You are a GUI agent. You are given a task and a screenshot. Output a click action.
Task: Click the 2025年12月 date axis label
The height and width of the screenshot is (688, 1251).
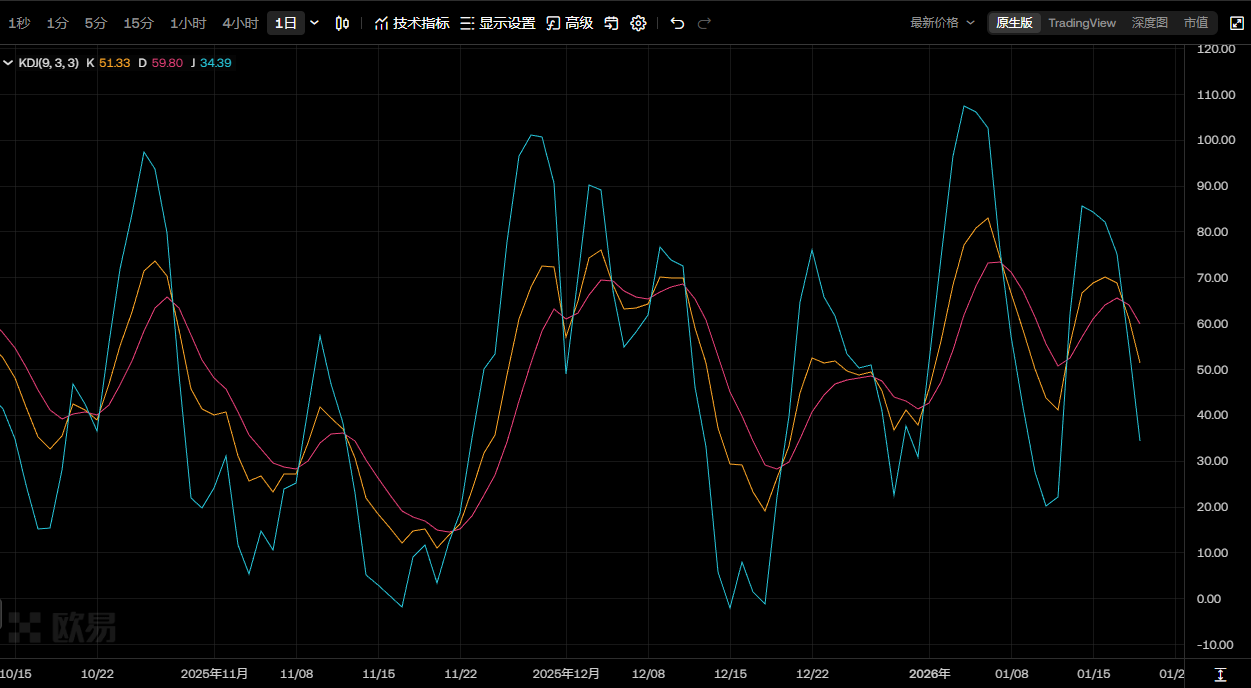566,675
